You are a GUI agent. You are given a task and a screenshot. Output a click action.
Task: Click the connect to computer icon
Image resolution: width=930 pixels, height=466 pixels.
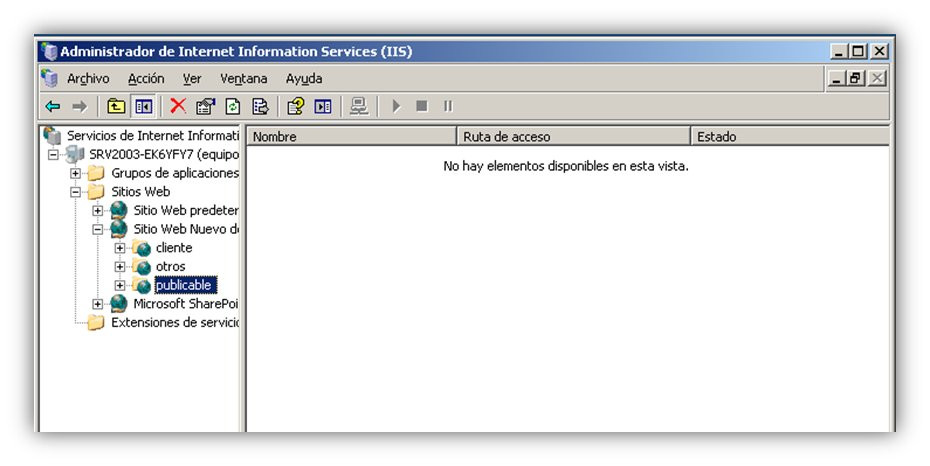point(359,107)
